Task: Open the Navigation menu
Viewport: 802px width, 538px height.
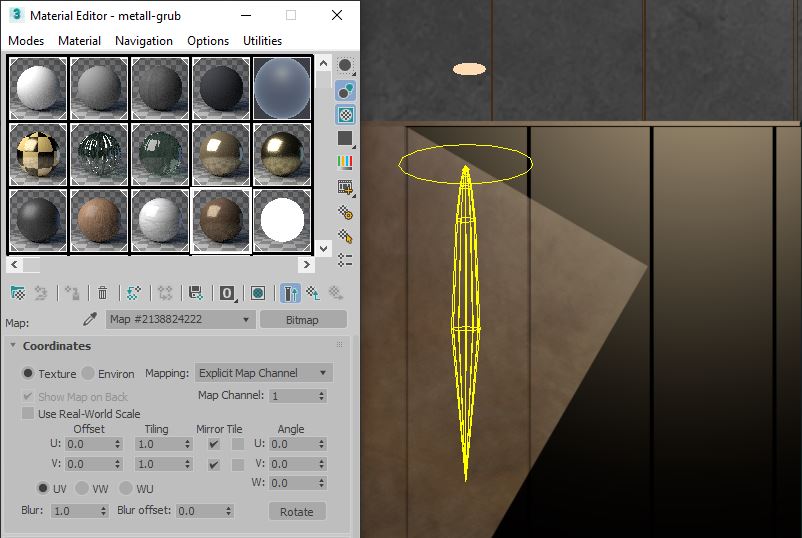Action: click(x=144, y=41)
